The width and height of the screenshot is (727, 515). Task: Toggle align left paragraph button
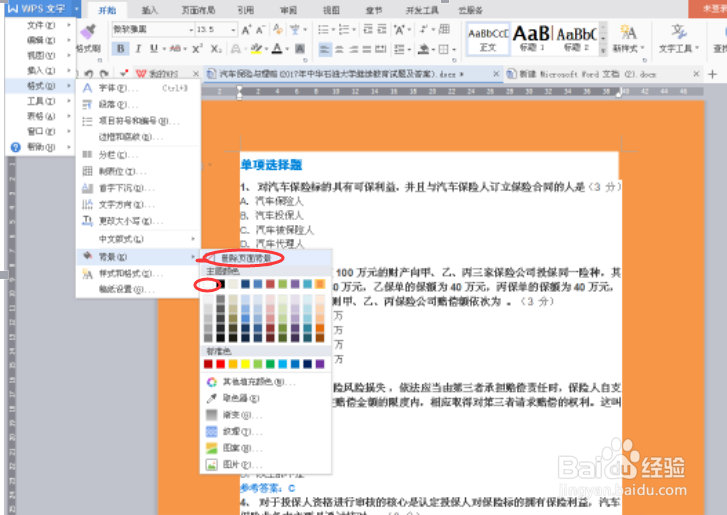click(x=325, y=49)
